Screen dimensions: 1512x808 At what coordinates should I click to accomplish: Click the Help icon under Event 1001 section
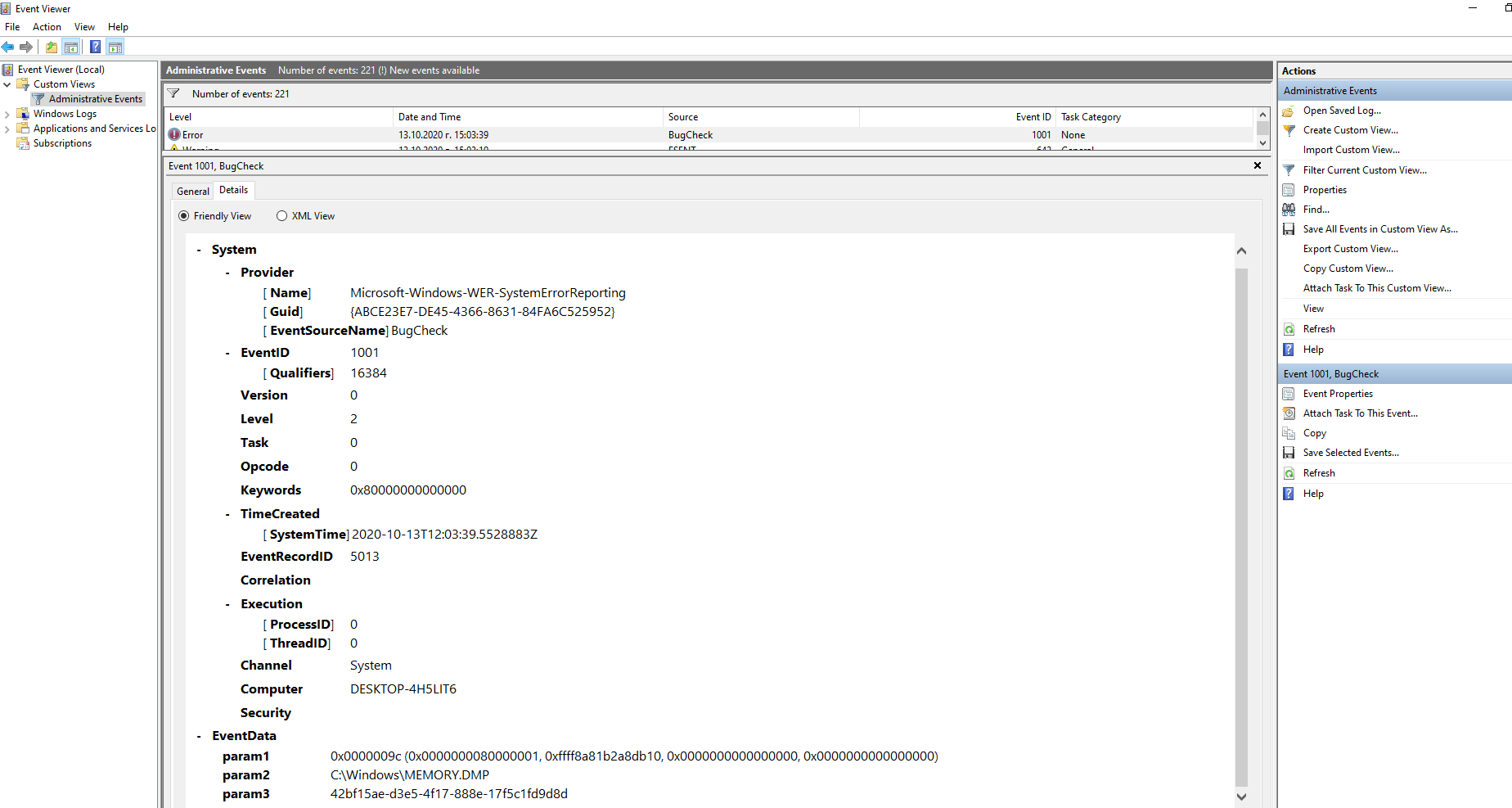(x=1289, y=494)
